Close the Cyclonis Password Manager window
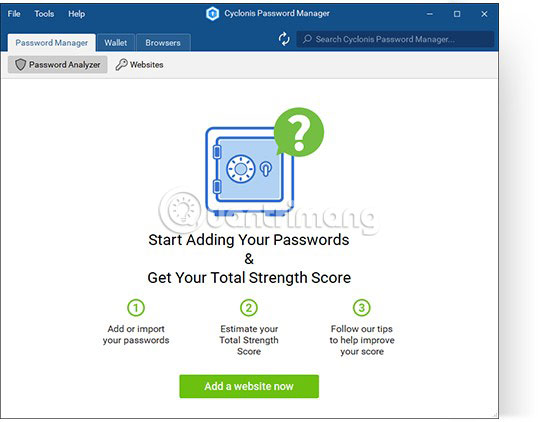 (x=484, y=14)
